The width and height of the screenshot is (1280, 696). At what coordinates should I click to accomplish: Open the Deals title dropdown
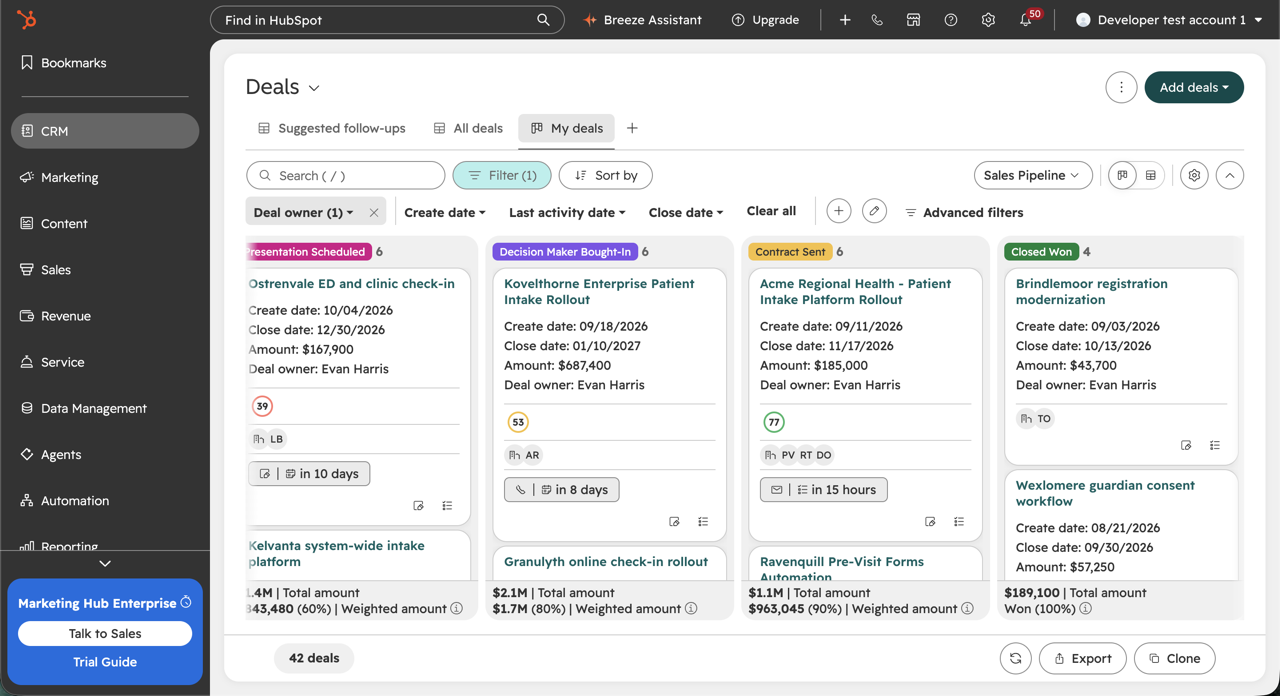click(x=283, y=87)
